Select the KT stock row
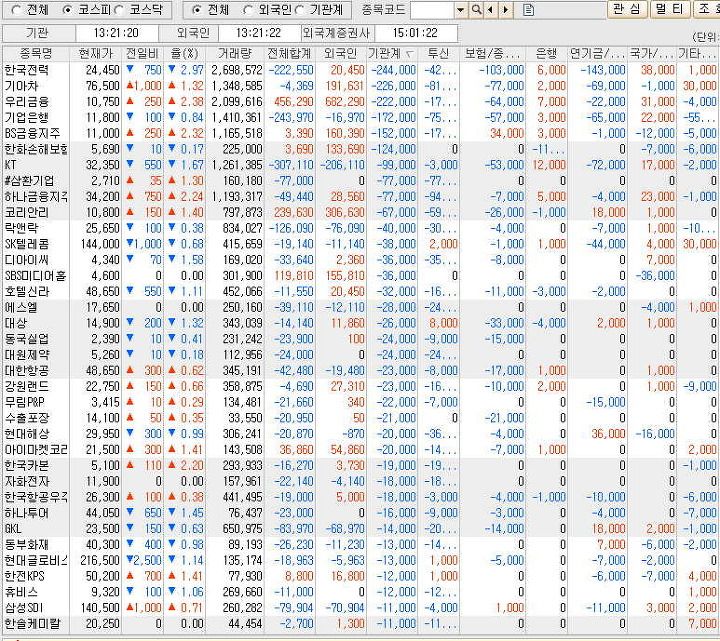 360,165
